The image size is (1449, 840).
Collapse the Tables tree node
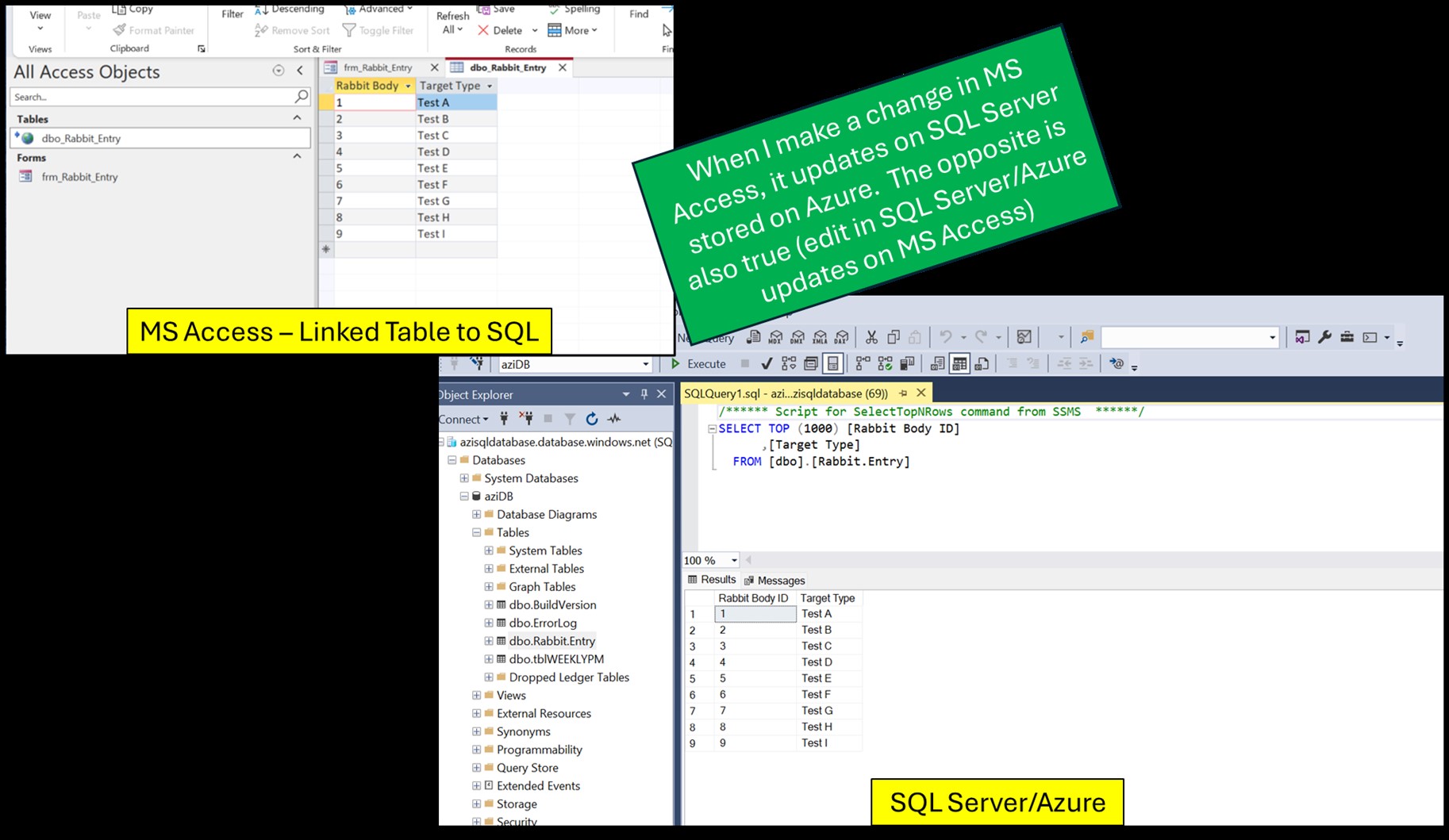click(x=476, y=533)
